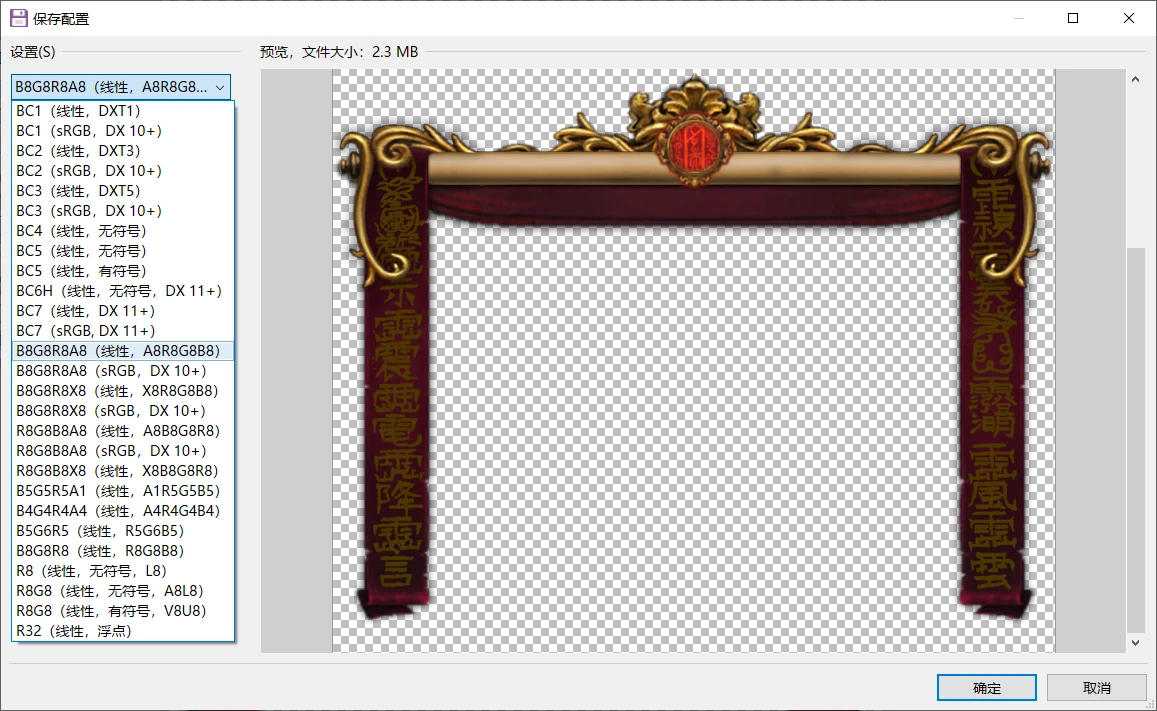Choose BC5 (线性, 有符号) format
Viewport: 1157px width, 711px height.
point(123,271)
